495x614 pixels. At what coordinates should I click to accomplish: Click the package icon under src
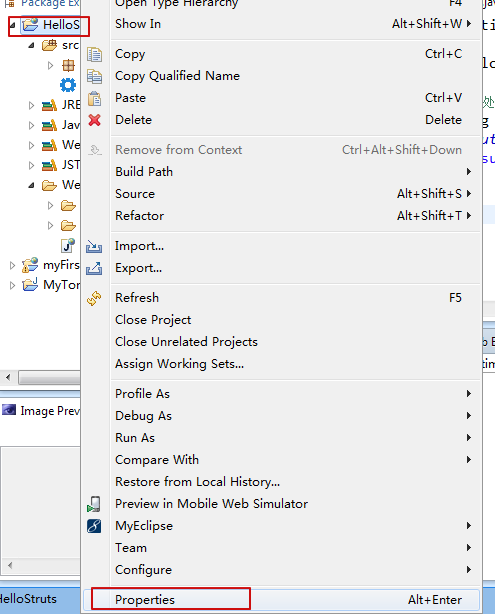click(x=69, y=65)
